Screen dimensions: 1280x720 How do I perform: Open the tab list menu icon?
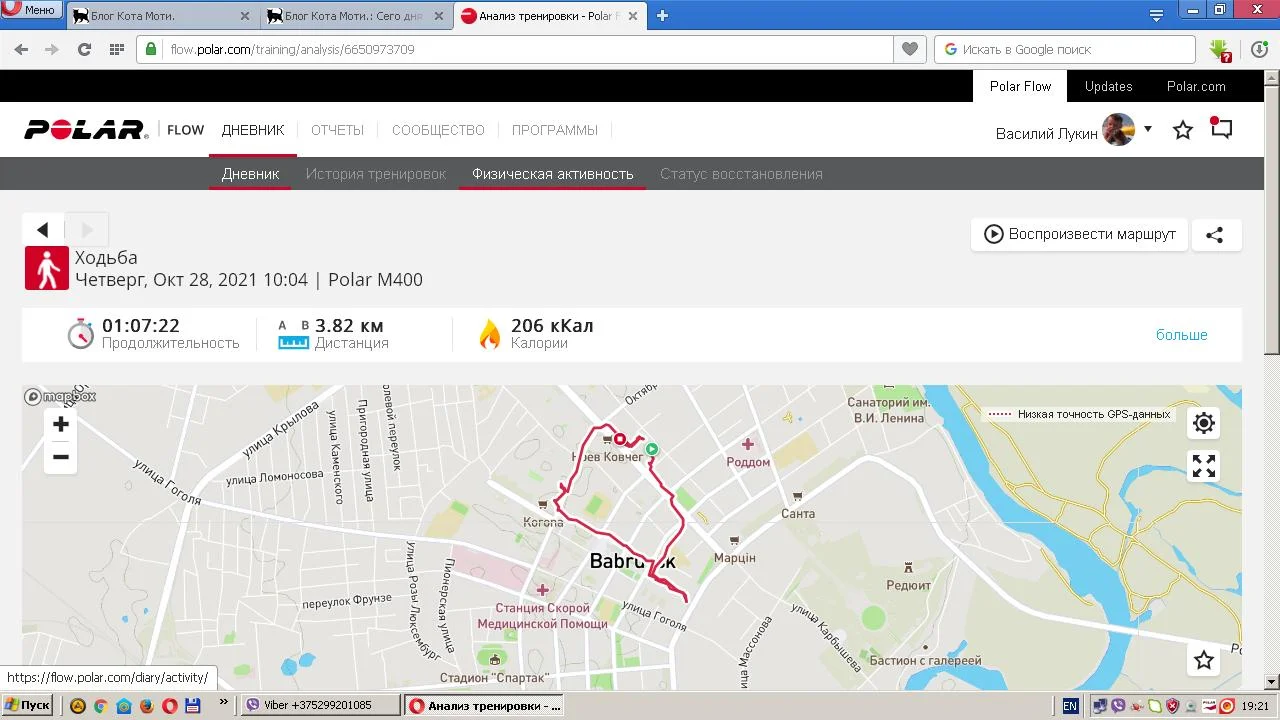1156,15
